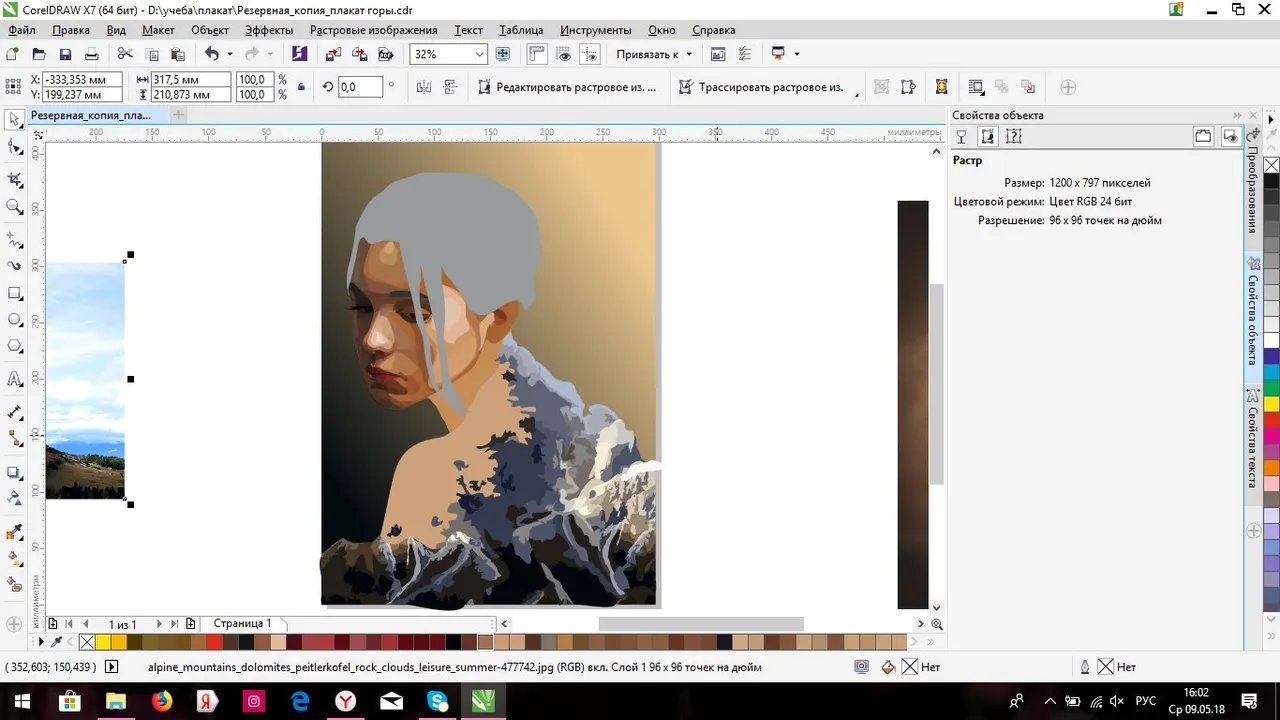Screen dimensions: 1280x720
Task: Click Трассировать растровое из. button
Action: (x=767, y=87)
